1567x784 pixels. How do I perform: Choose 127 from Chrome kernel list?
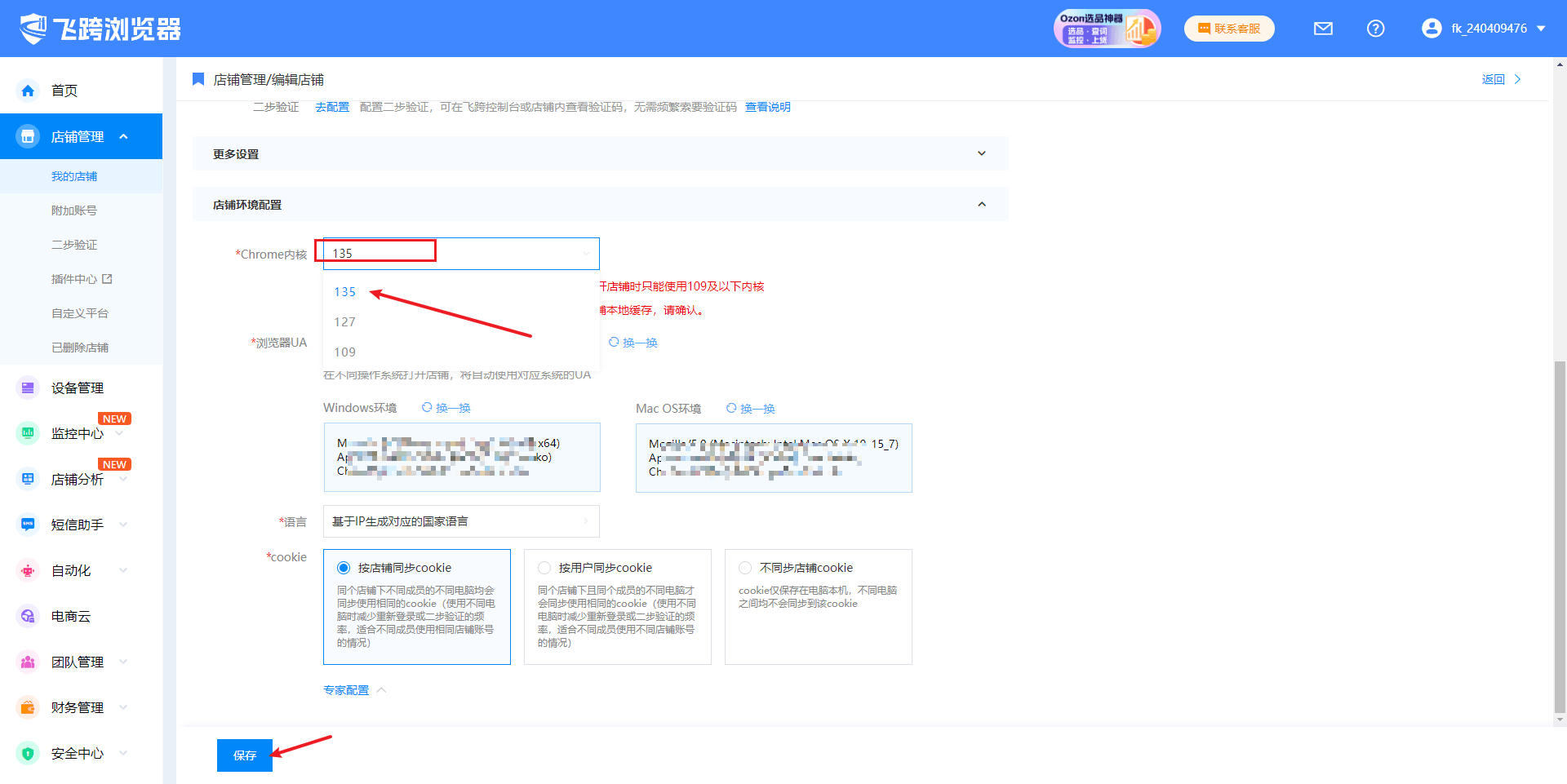pyautogui.click(x=345, y=322)
